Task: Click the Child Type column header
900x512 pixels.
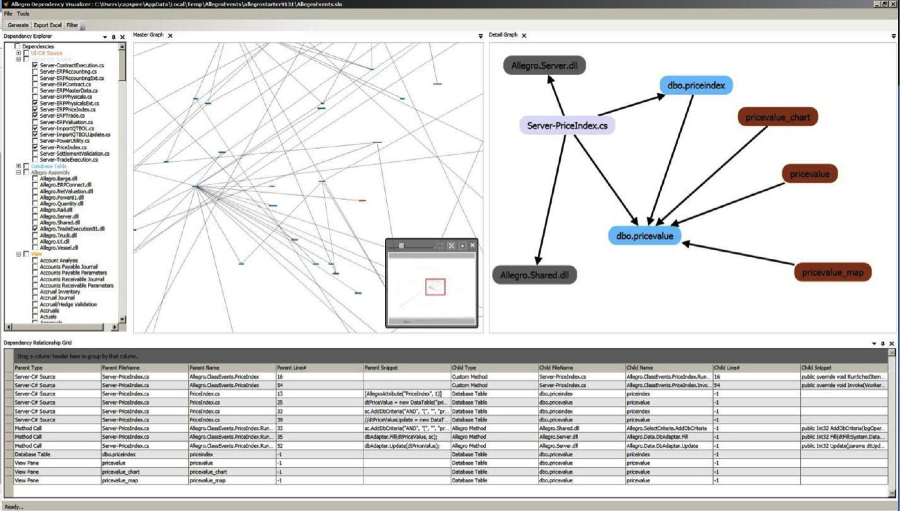Action: click(493, 368)
